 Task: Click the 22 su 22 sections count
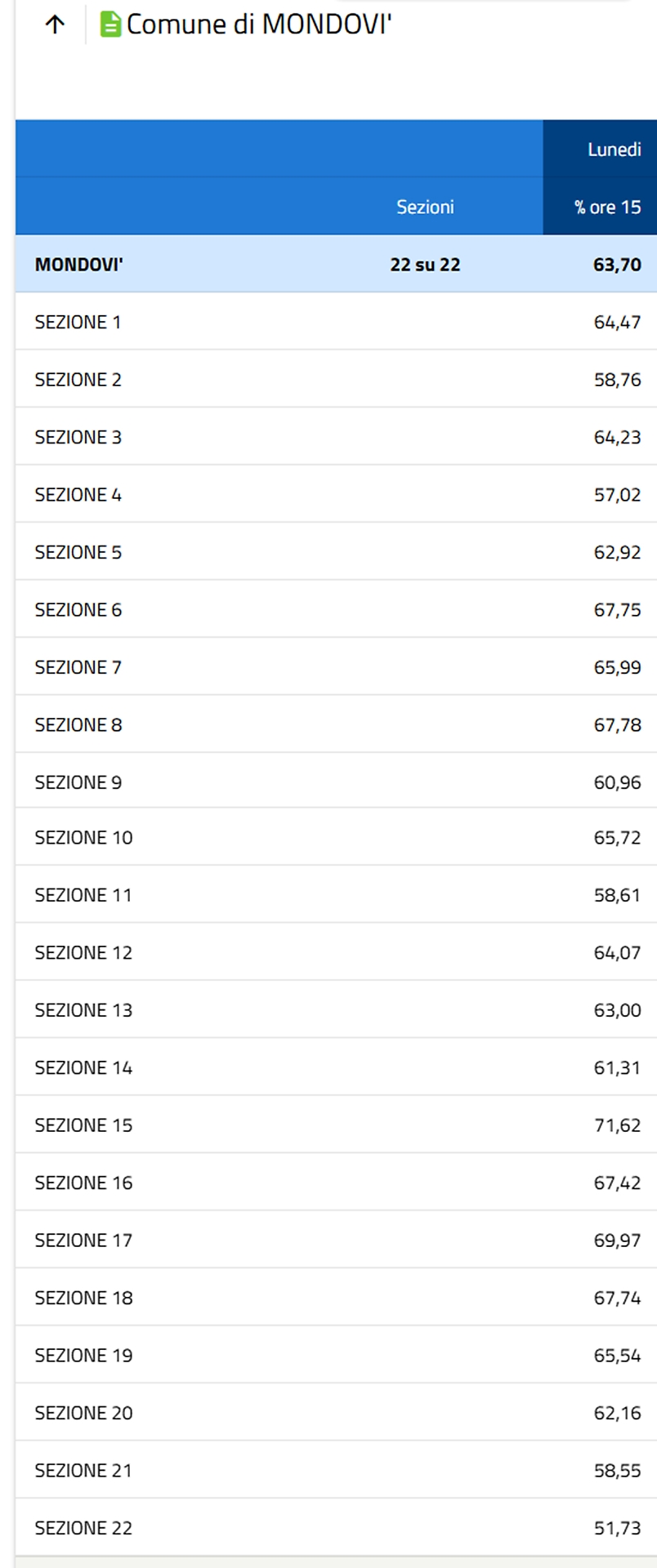coord(425,265)
